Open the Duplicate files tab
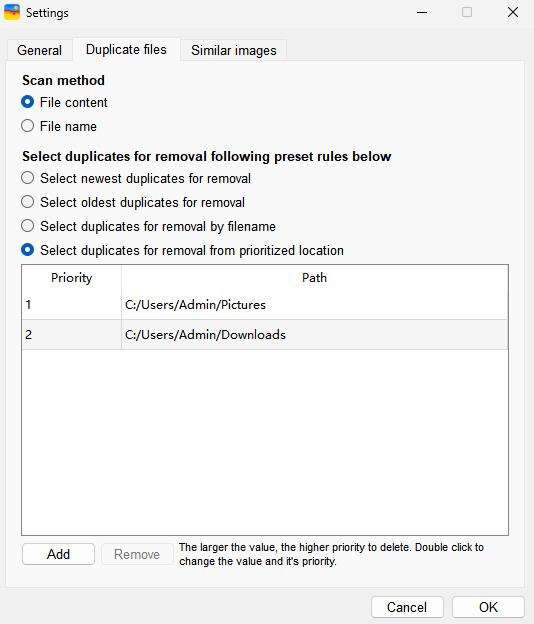Viewport: 534px width, 624px height. tap(126, 49)
